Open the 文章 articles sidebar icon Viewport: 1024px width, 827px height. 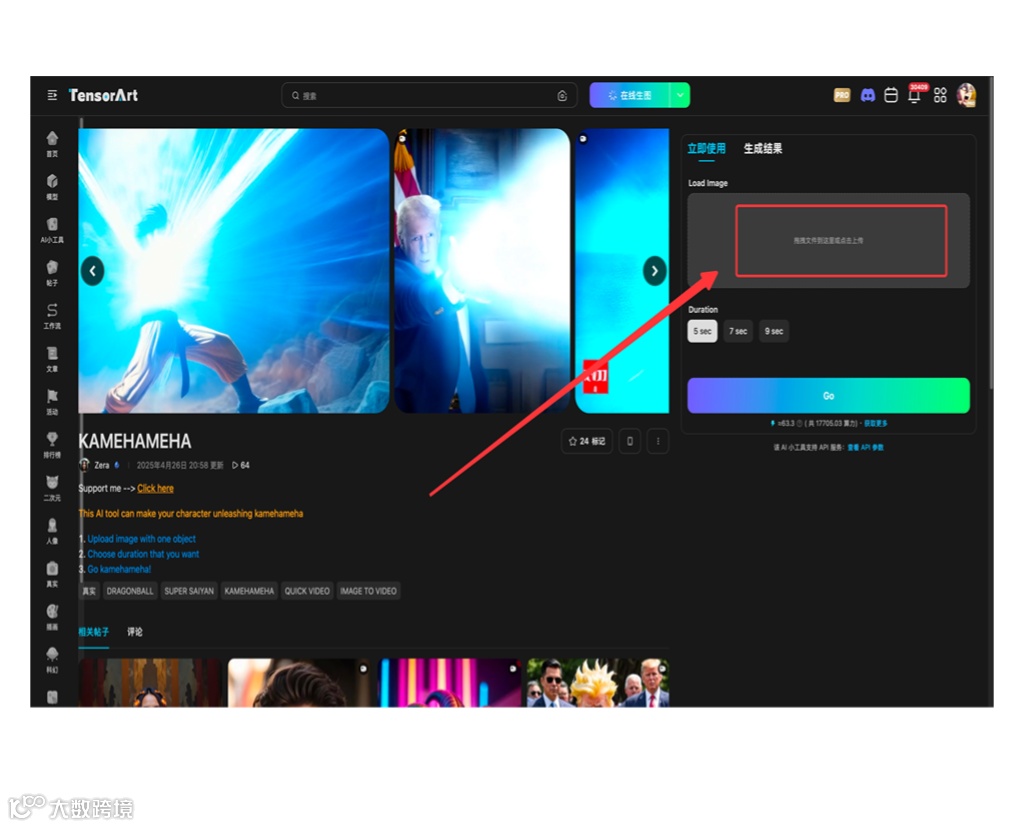(x=52, y=359)
